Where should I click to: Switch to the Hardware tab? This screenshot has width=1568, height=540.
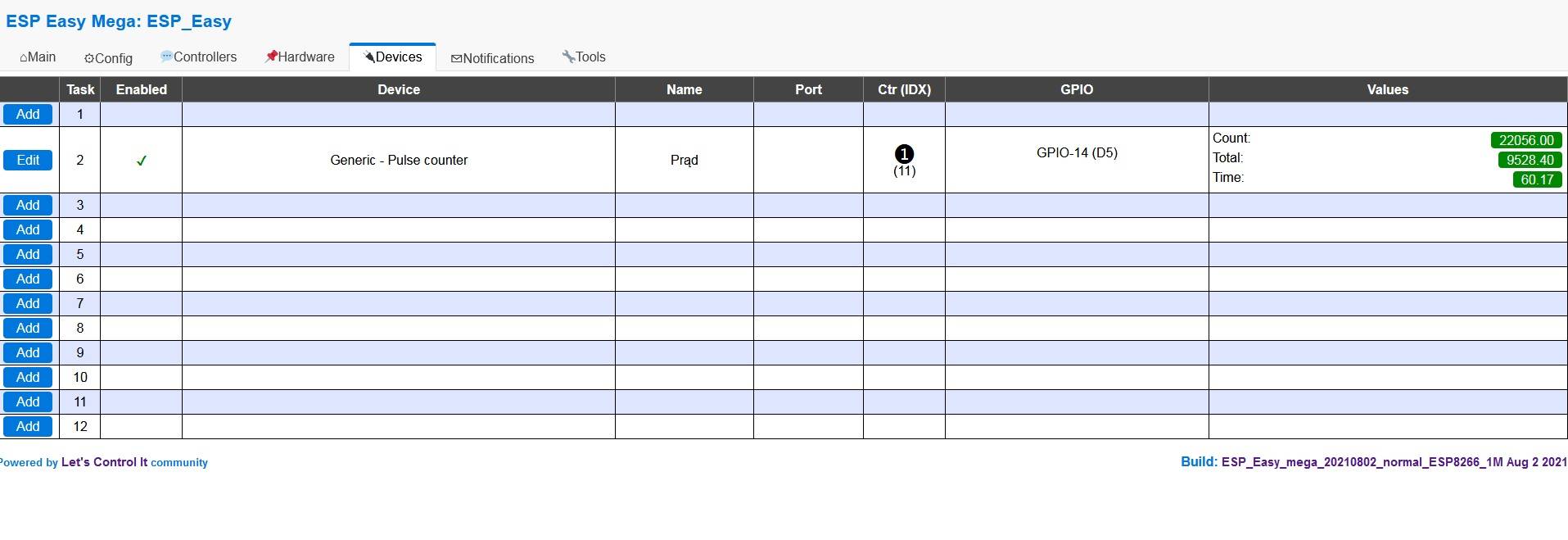pyautogui.click(x=300, y=57)
